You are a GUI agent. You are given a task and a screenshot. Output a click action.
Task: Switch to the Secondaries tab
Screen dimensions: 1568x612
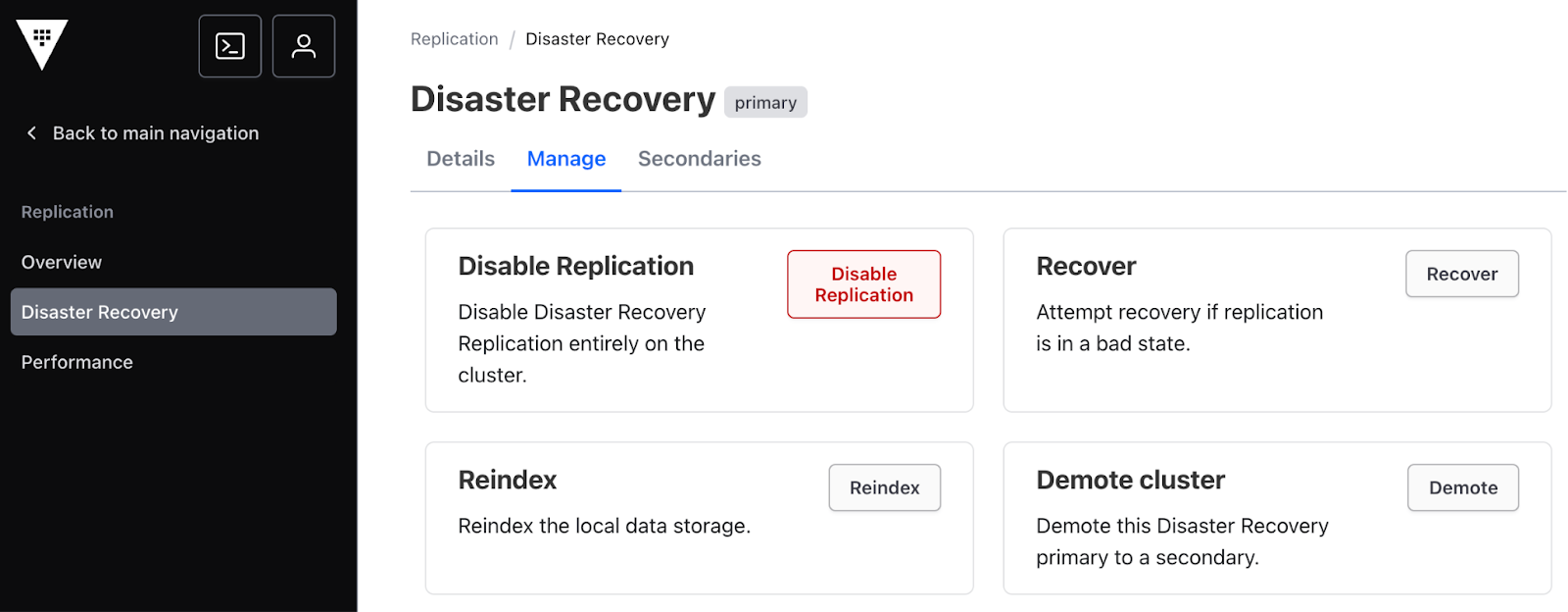point(700,159)
